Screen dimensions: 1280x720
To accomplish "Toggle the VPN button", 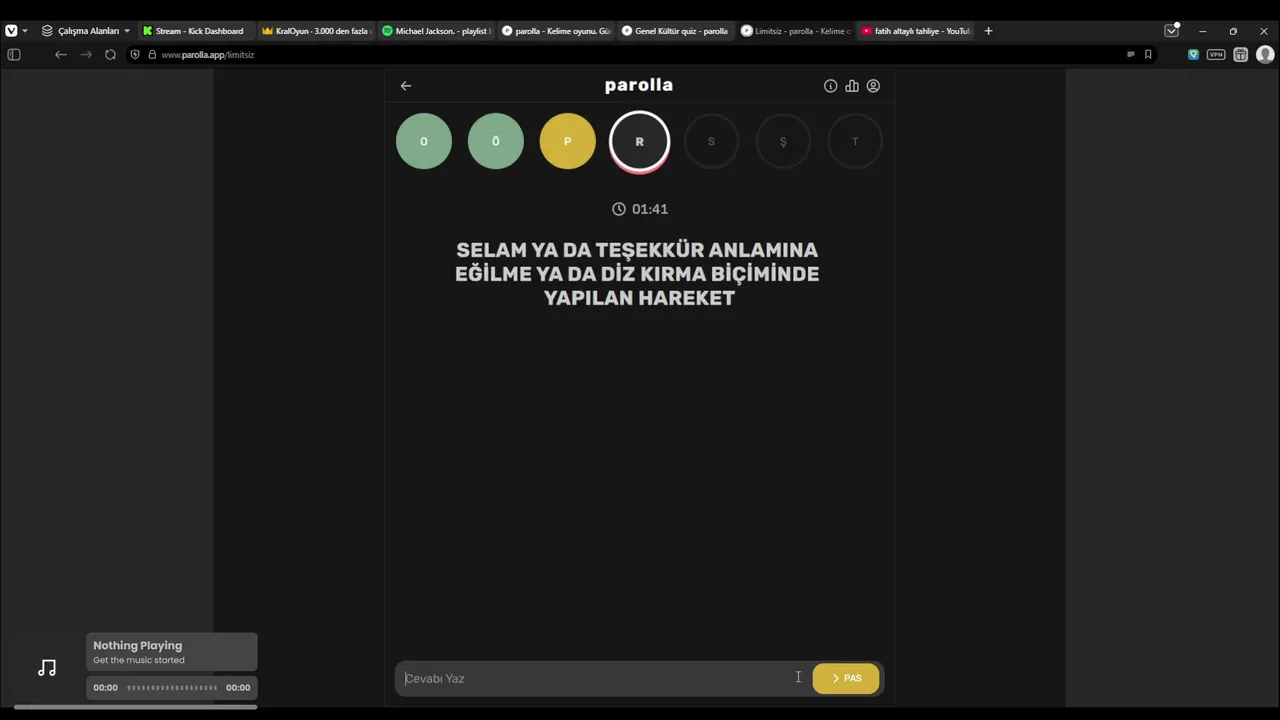I will (x=1216, y=55).
